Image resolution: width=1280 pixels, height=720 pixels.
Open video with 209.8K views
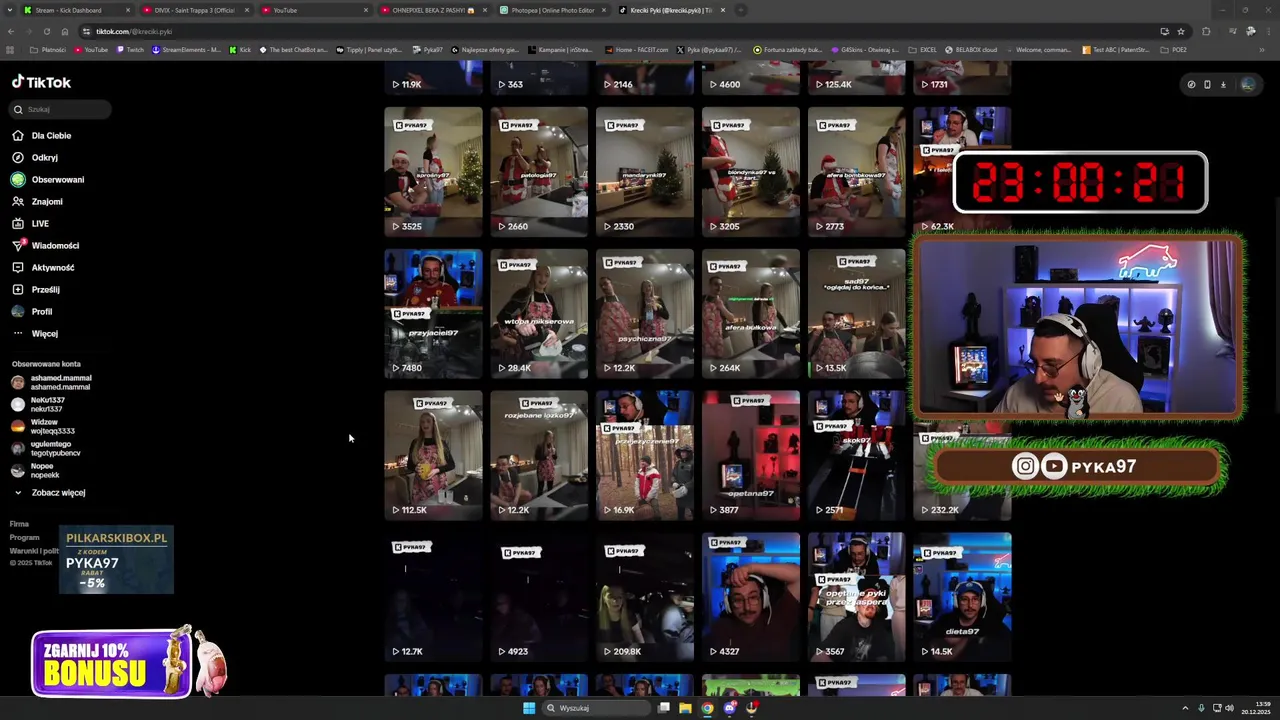click(x=645, y=597)
